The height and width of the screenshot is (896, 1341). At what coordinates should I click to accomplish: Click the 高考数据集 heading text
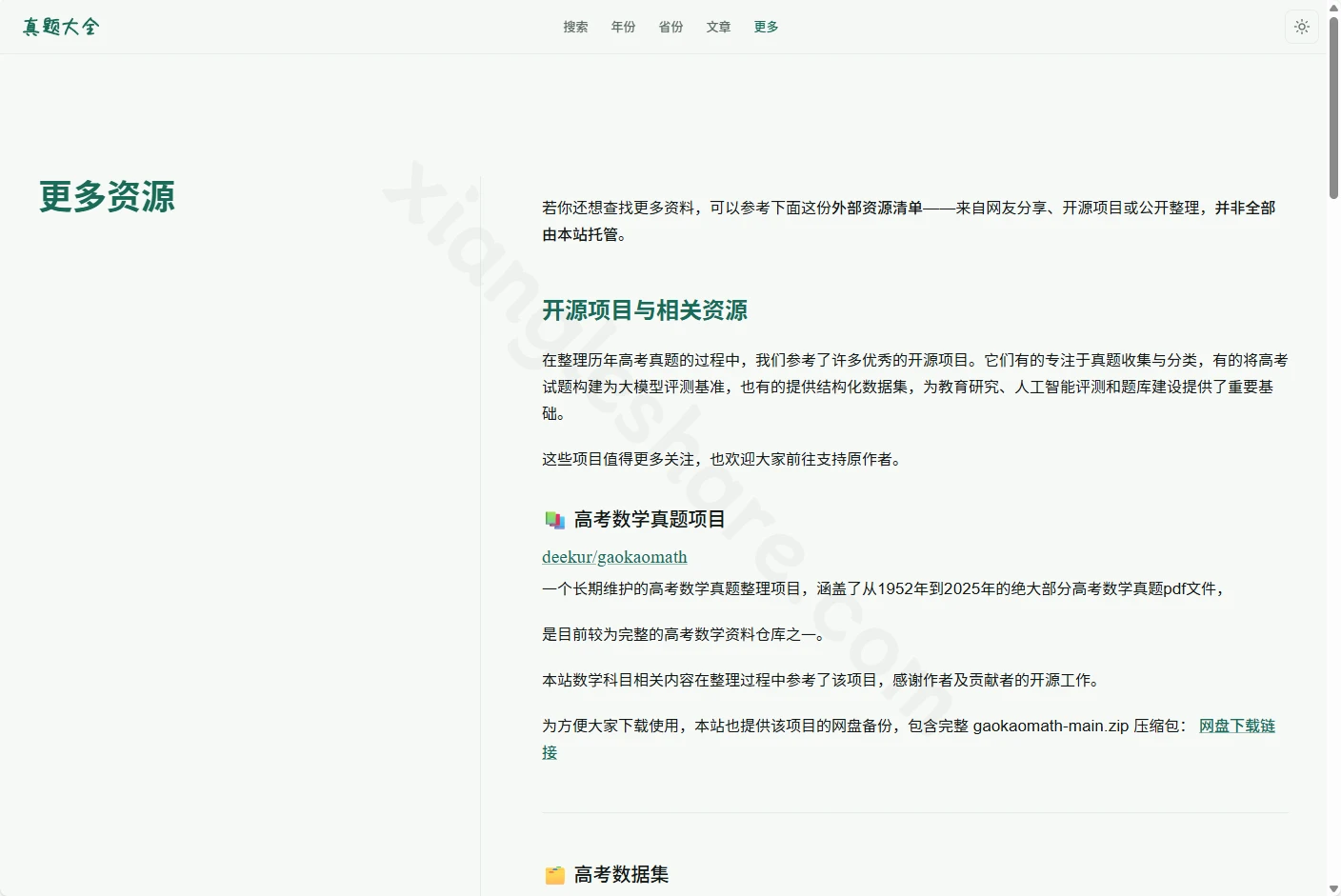click(x=621, y=874)
